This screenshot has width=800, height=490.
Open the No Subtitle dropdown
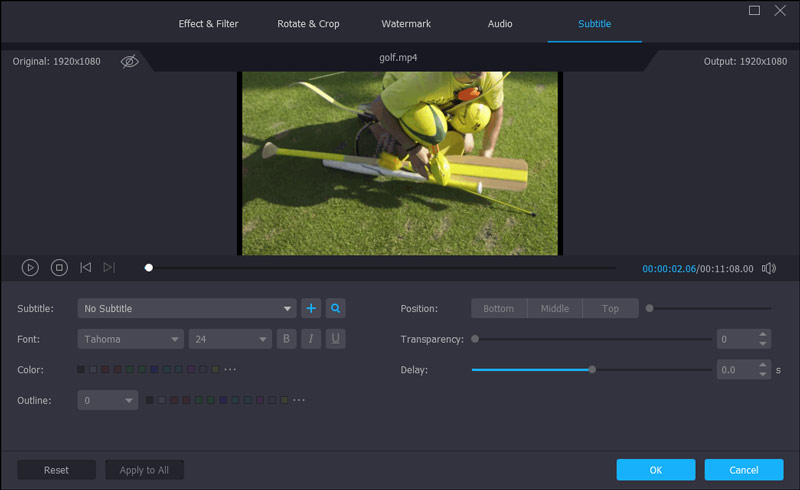coord(187,308)
